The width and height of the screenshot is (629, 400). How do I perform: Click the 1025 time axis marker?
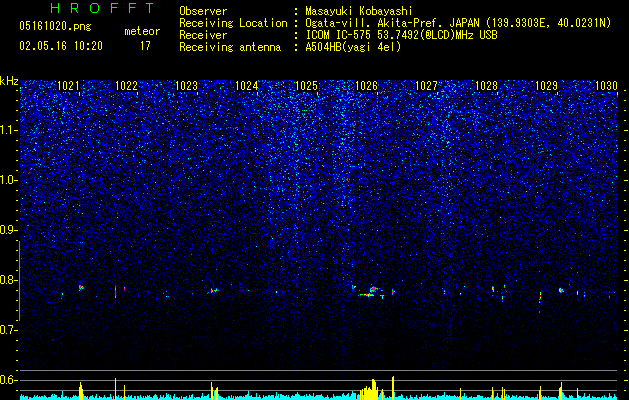pyautogui.click(x=306, y=85)
